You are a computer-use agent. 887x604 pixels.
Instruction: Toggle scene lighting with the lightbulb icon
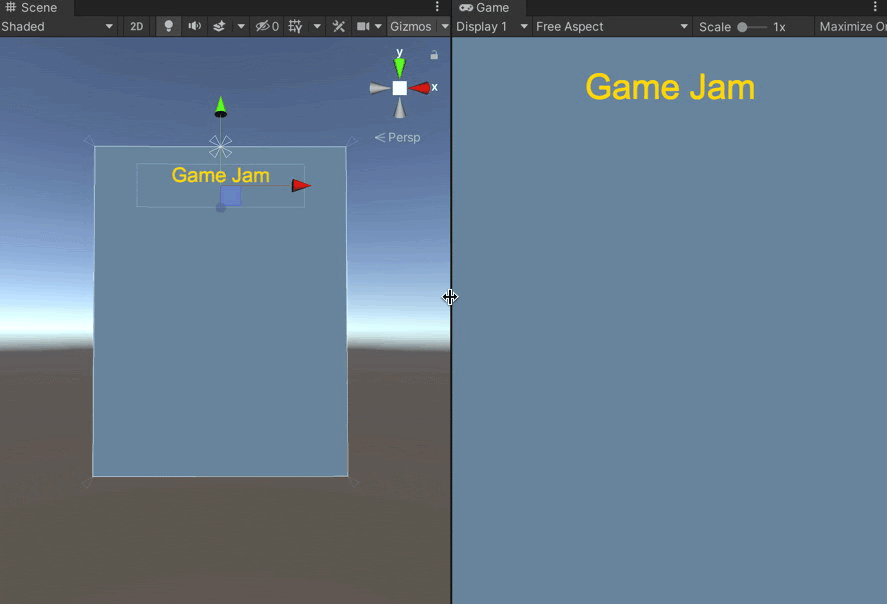click(x=168, y=27)
